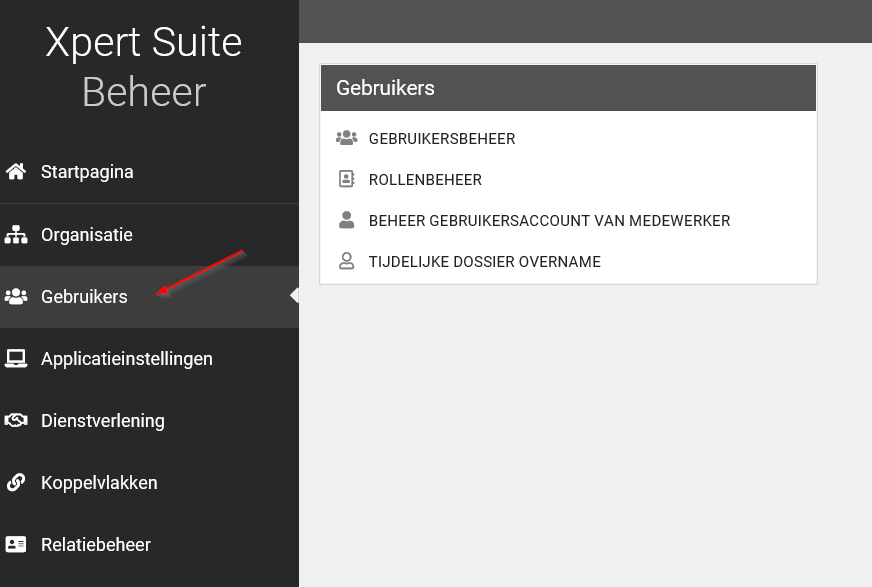Open the GEBRUIKERSBEHEER link
872x587 pixels.
[x=442, y=139]
